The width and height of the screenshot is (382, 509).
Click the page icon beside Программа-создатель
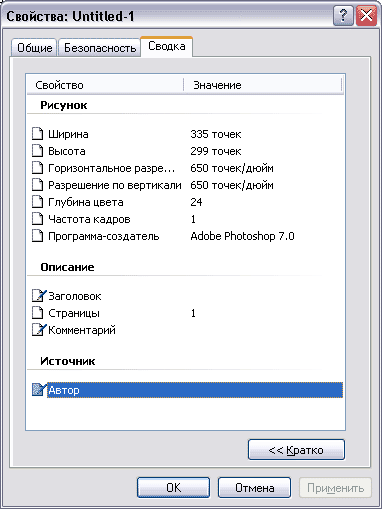[x=37, y=236]
